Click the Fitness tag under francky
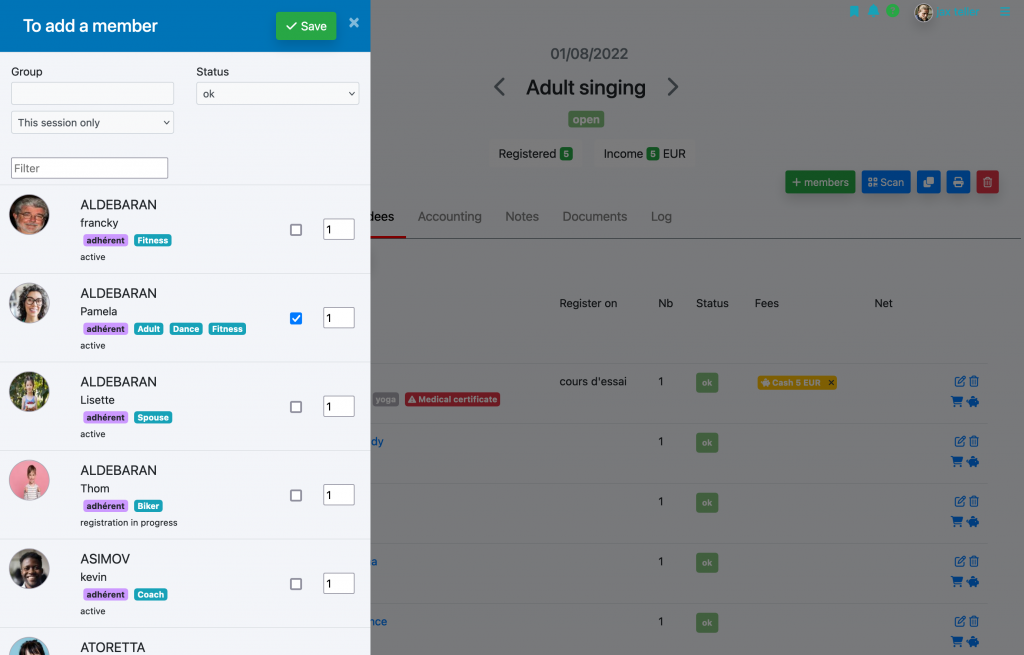Viewport: 1024px width, 655px height. click(153, 240)
